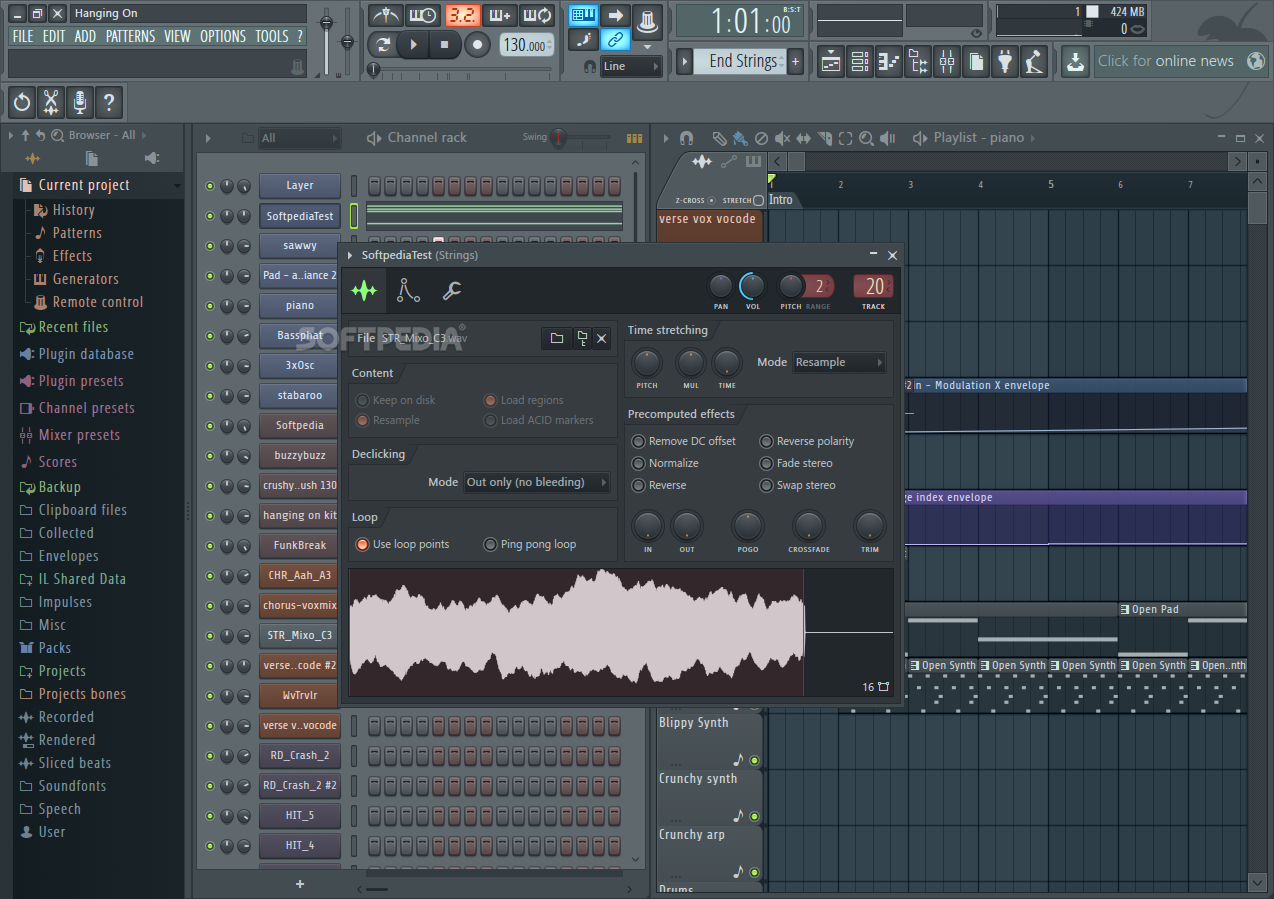Open wrench miscellaneous settings in SoftpediaTest
Image resolution: width=1274 pixels, height=899 pixels.
coord(451,291)
